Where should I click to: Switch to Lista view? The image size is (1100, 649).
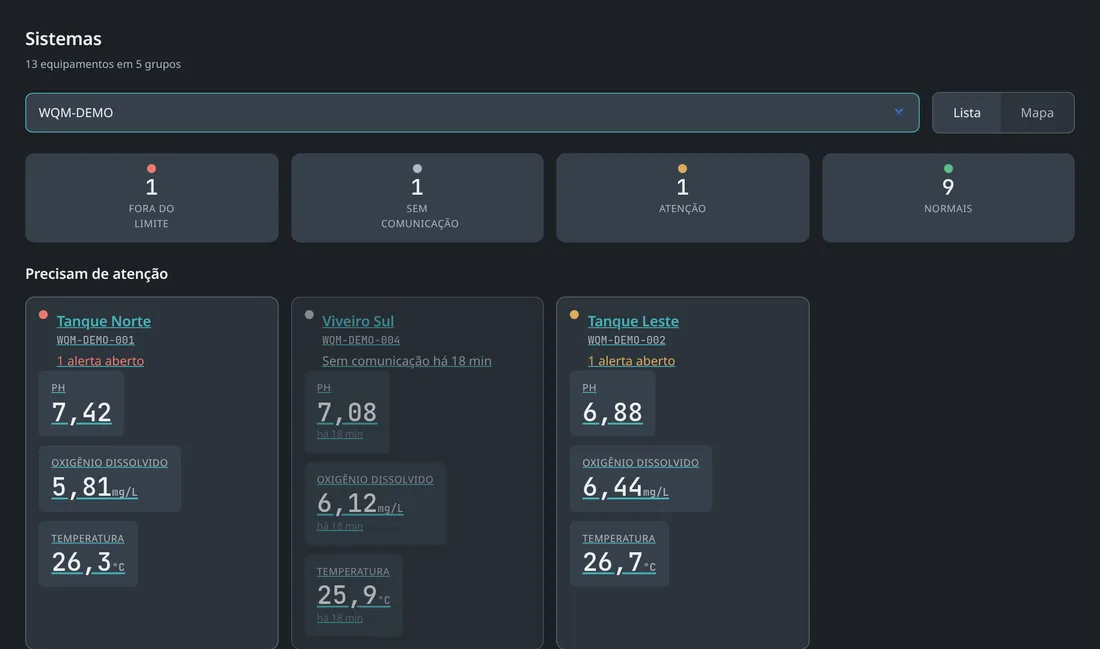coord(967,112)
